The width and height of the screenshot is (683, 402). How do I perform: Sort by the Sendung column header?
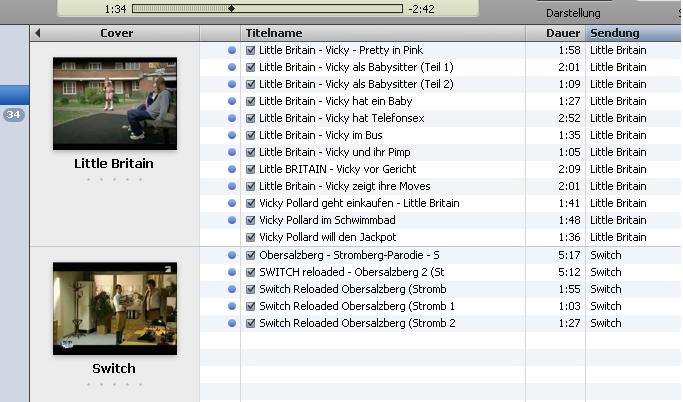point(634,33)
